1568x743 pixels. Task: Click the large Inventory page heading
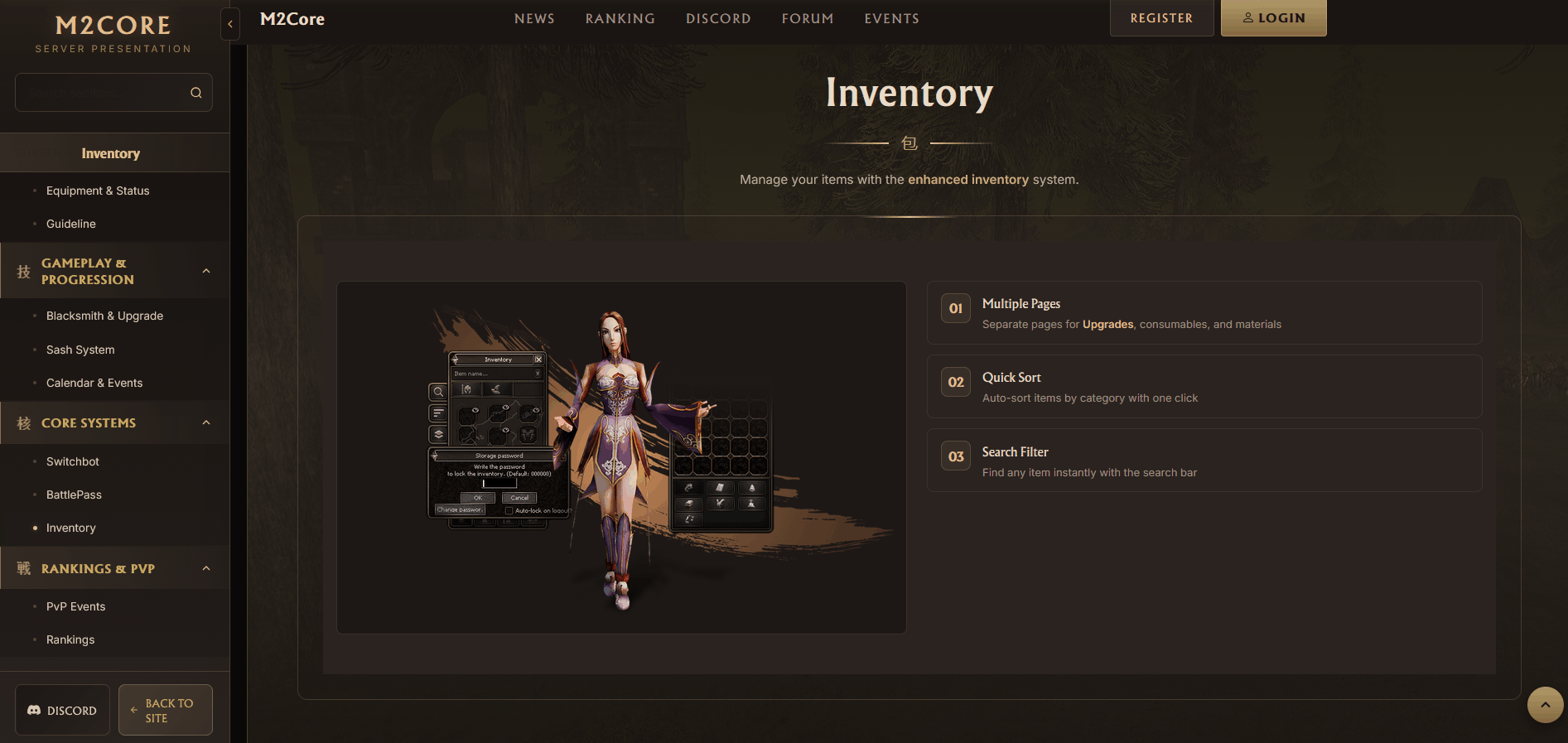(909, 92)
